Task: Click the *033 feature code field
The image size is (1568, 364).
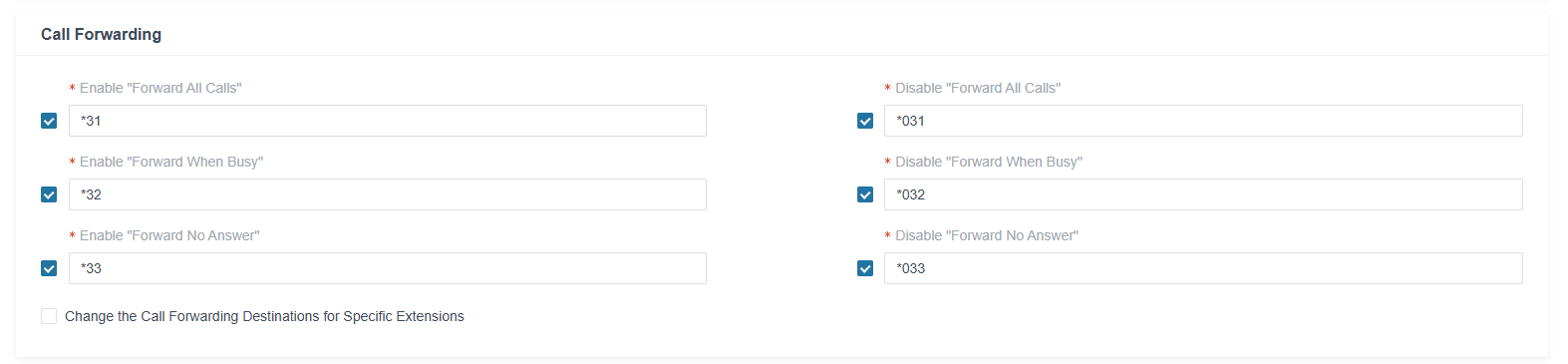Action: pyautogui.click(x=1203, y=268)
